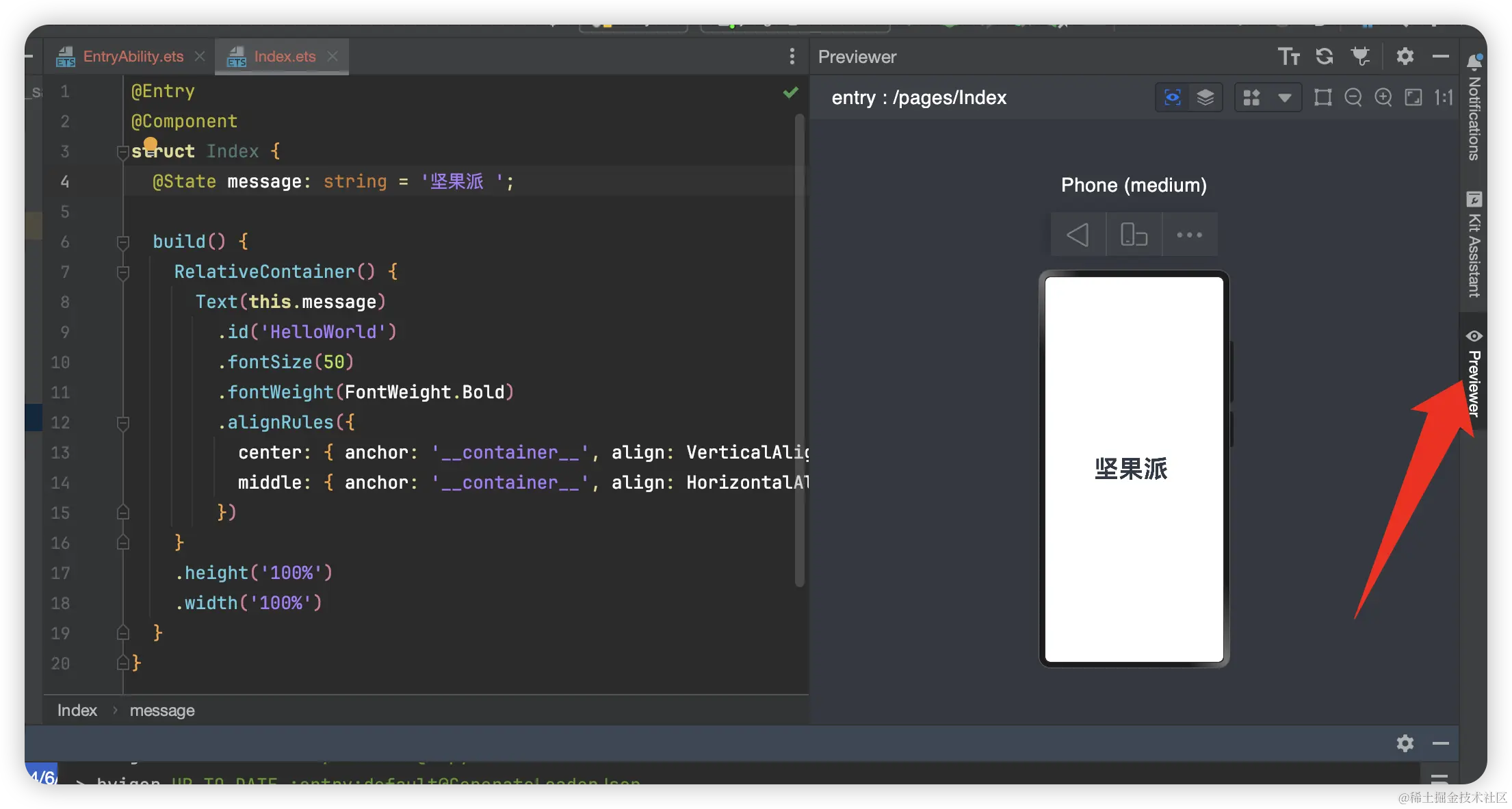Click the fit-to-screen preview icon
Image resolution: width=1512 pixels, height=809 pixels.
click(x=1413, y=98)
